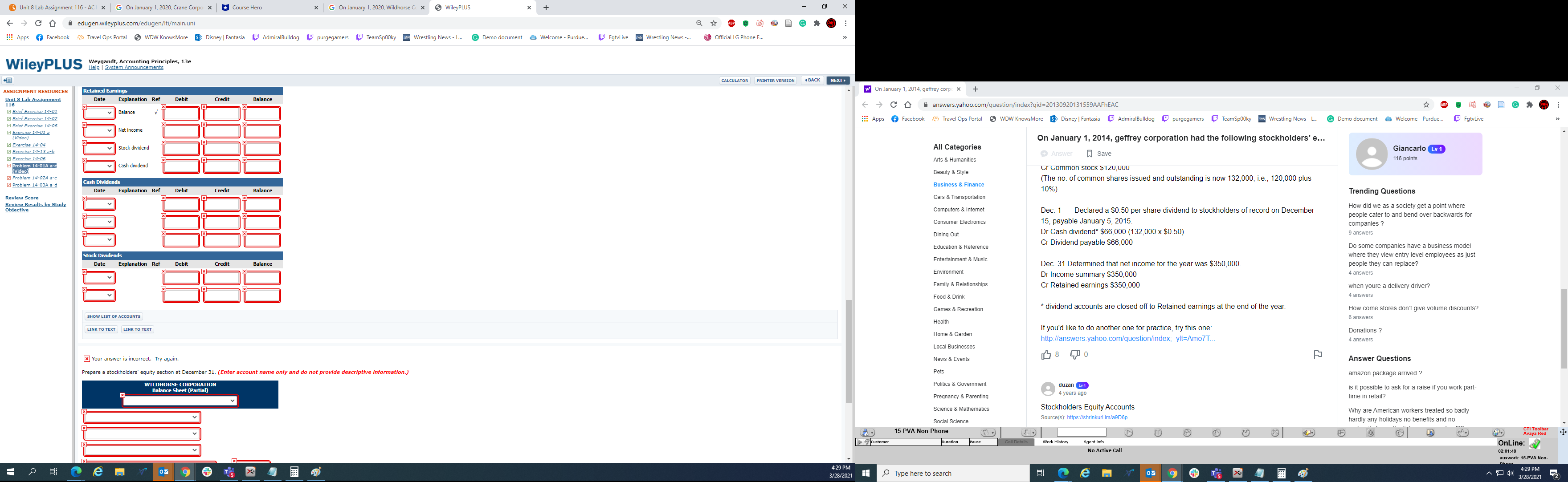Click the status box beside Problem 14-02A a-c
The width and height of the screenshot is (1568, 482).
pyautogui.click(x=8, y=178)
